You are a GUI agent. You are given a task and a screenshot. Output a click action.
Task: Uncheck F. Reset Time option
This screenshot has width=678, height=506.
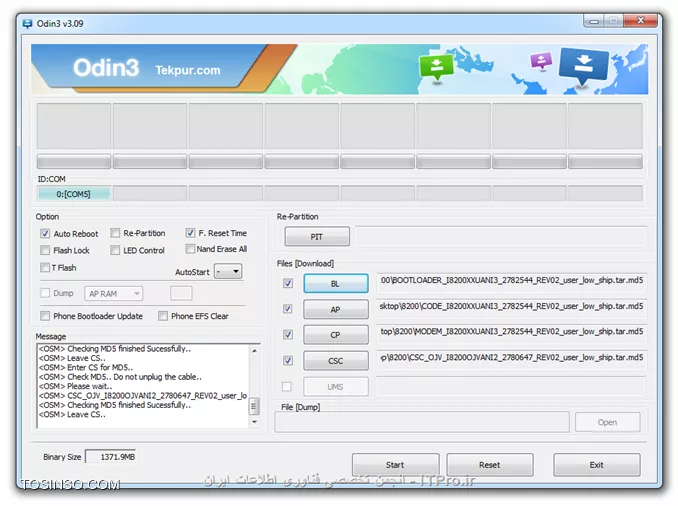[x=190, y=233]
